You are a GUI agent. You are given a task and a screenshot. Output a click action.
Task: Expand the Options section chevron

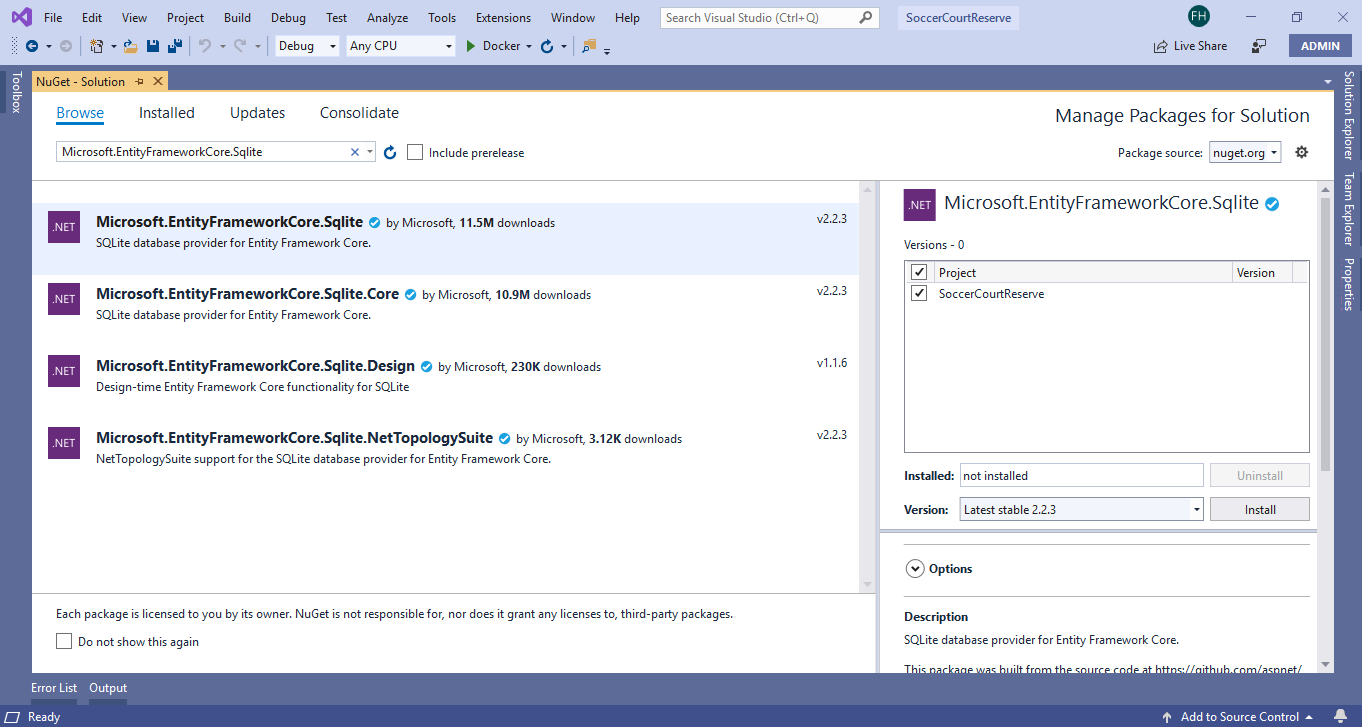coord(914,568)
